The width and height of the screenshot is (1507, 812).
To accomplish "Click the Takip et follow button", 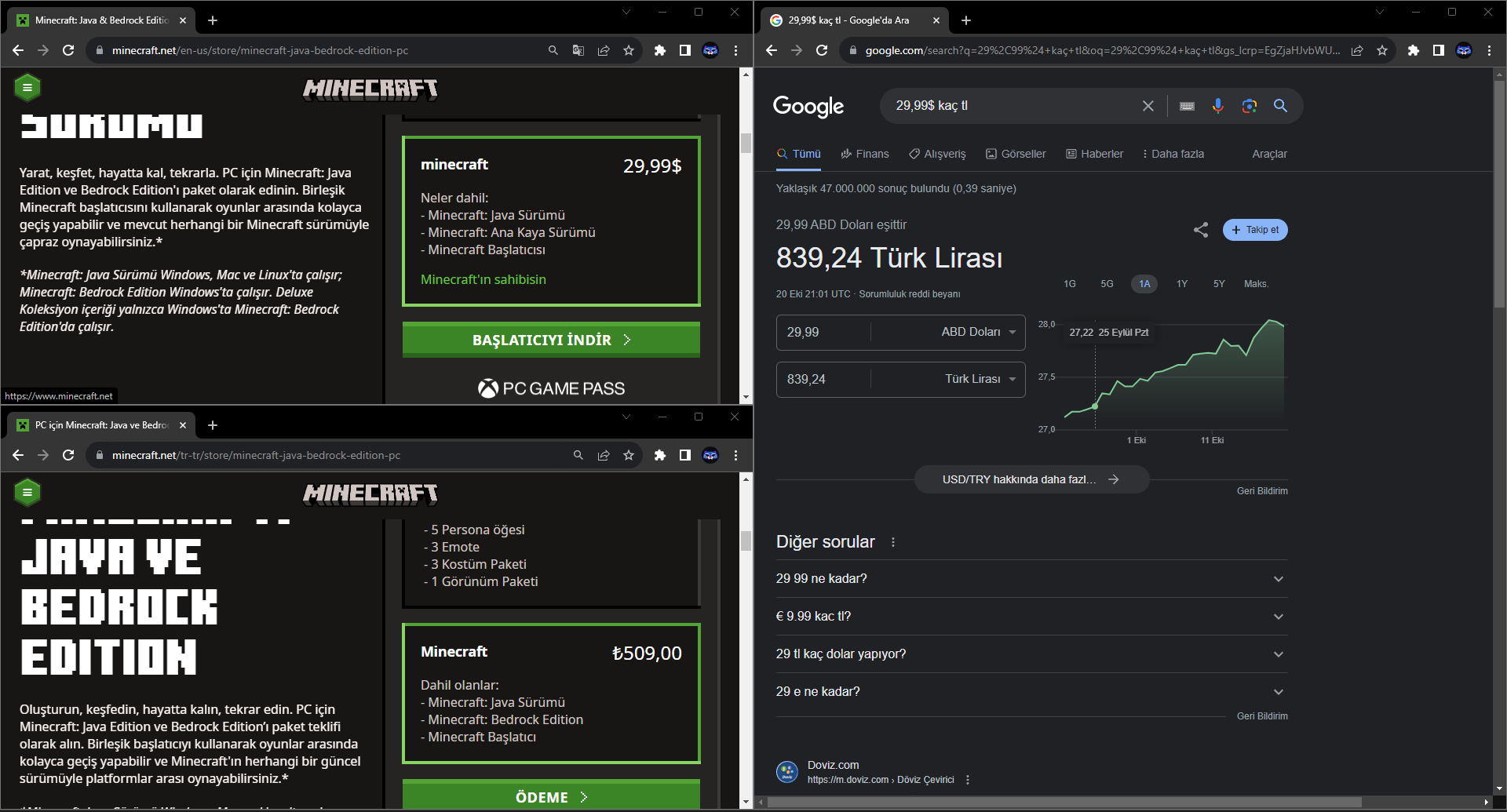I will click(1255, 230).
